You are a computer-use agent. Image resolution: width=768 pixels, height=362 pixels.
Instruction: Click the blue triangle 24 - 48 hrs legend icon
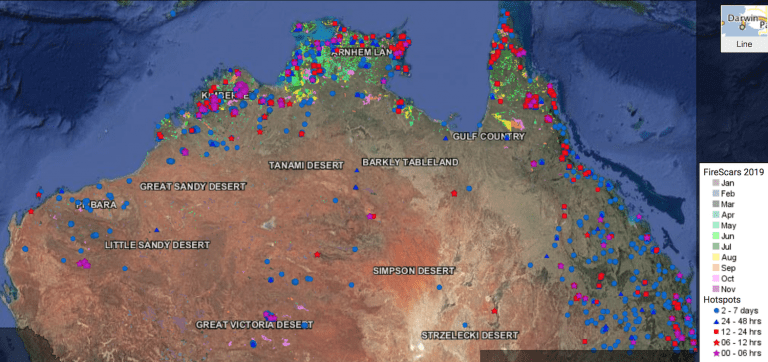tap(716, 321)
